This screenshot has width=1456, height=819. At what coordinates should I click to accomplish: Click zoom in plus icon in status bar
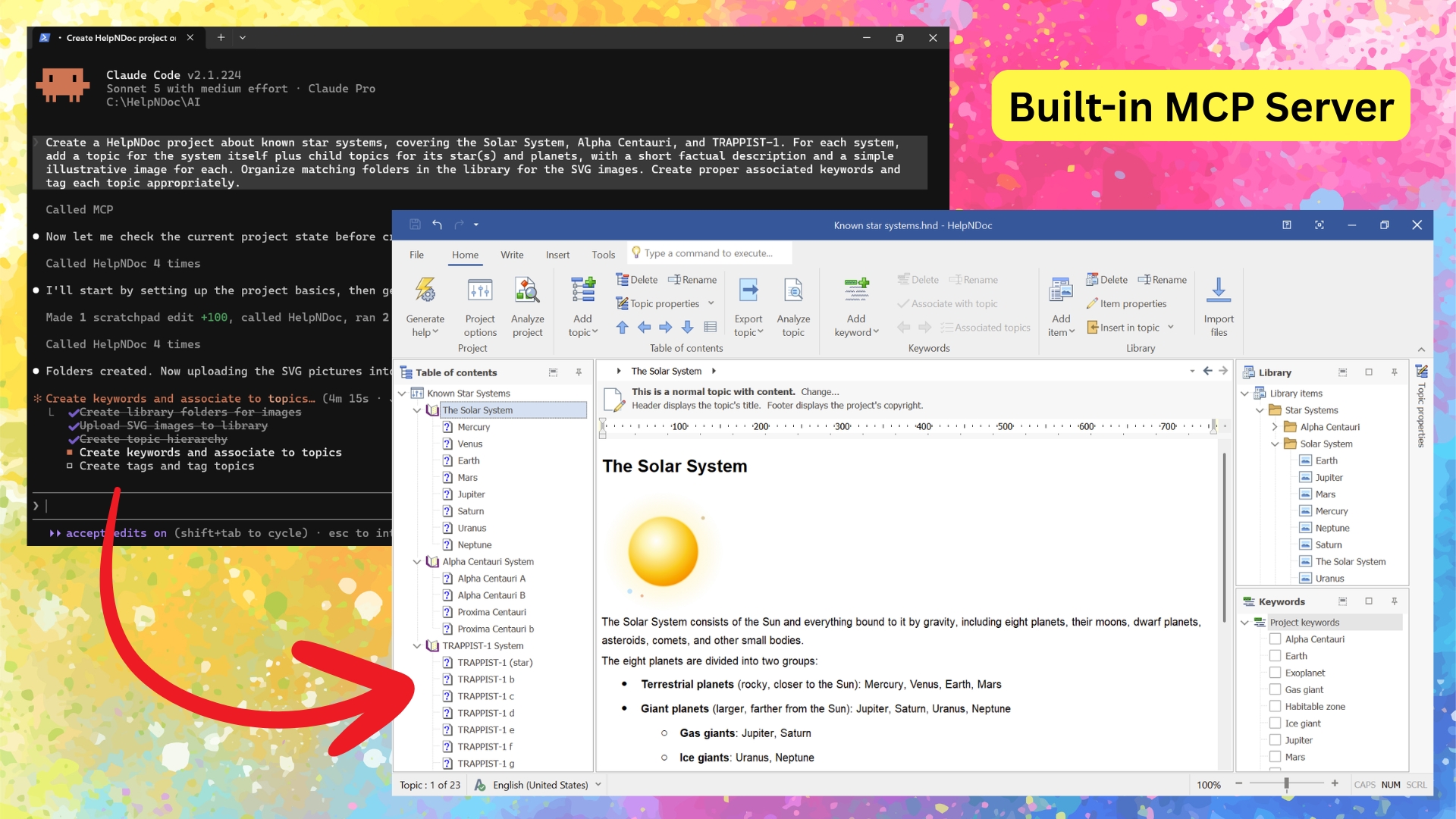(1335, 784)
